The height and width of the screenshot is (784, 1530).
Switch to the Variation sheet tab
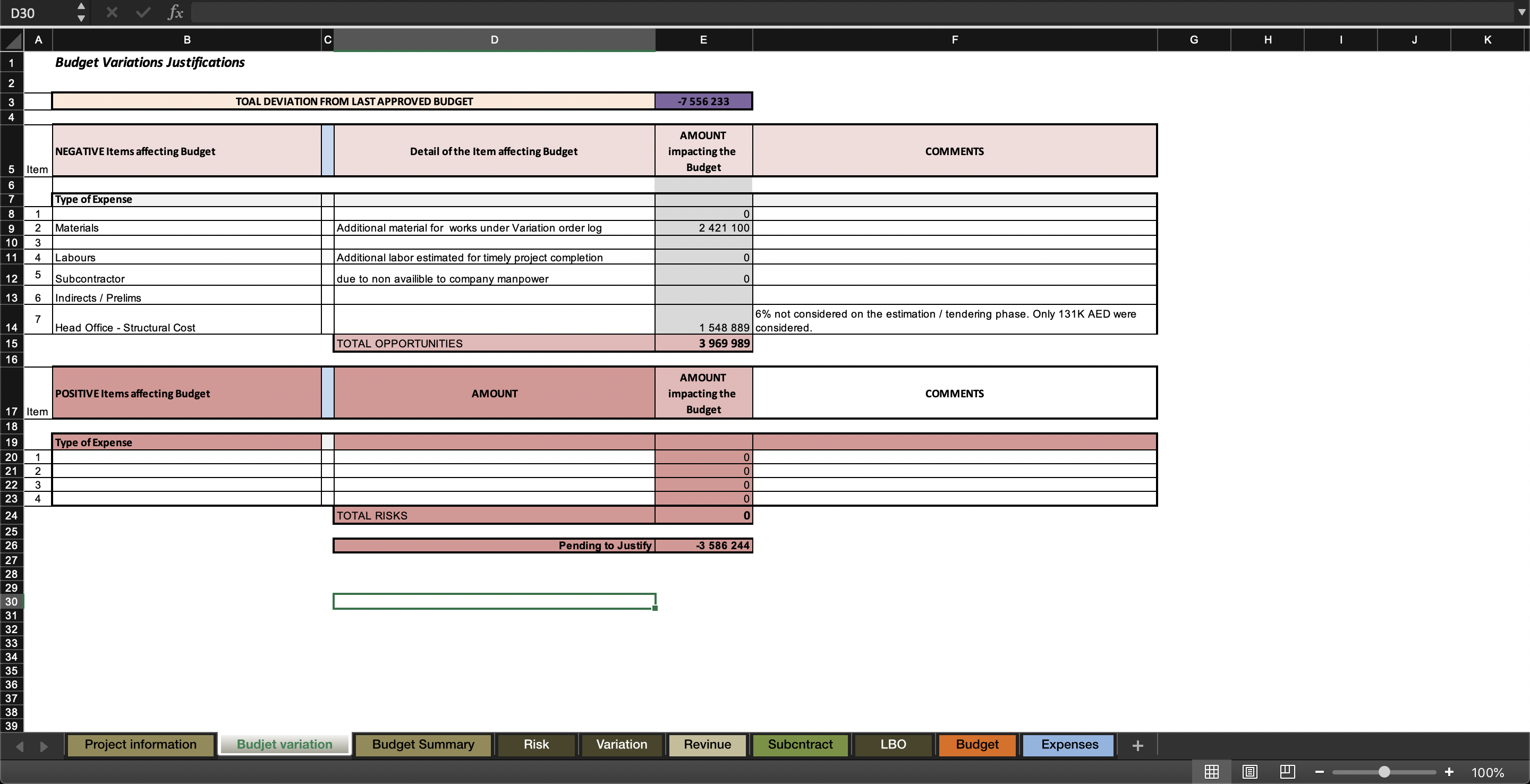[x=621, y=745]
